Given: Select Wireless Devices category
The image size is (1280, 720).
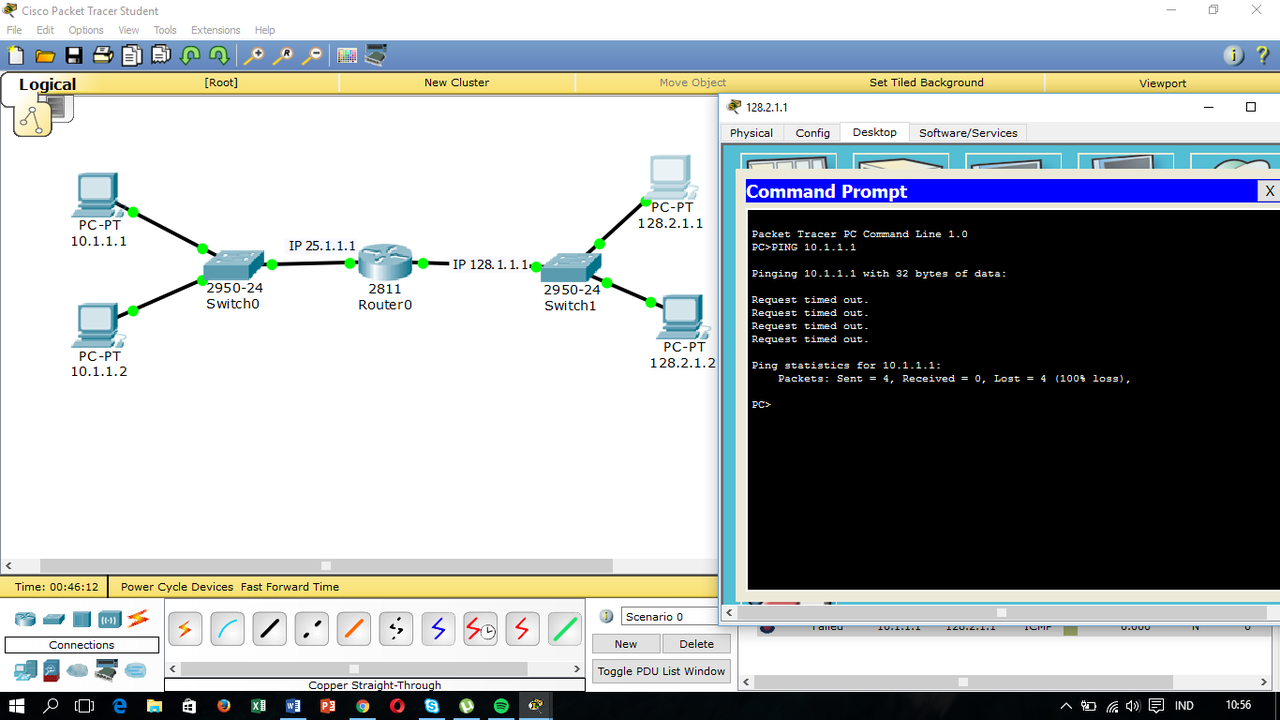Looking at the screenshot, I should coord(109,620).
